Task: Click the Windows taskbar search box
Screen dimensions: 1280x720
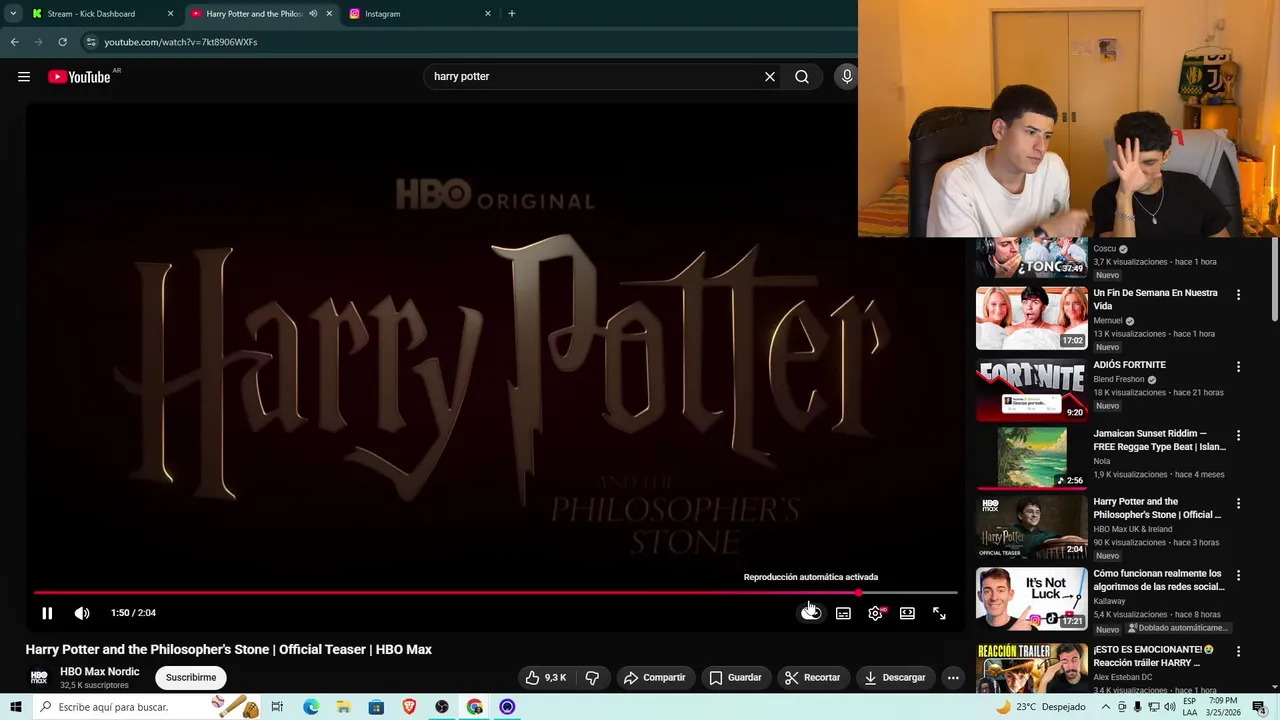Action: [145, 707]
